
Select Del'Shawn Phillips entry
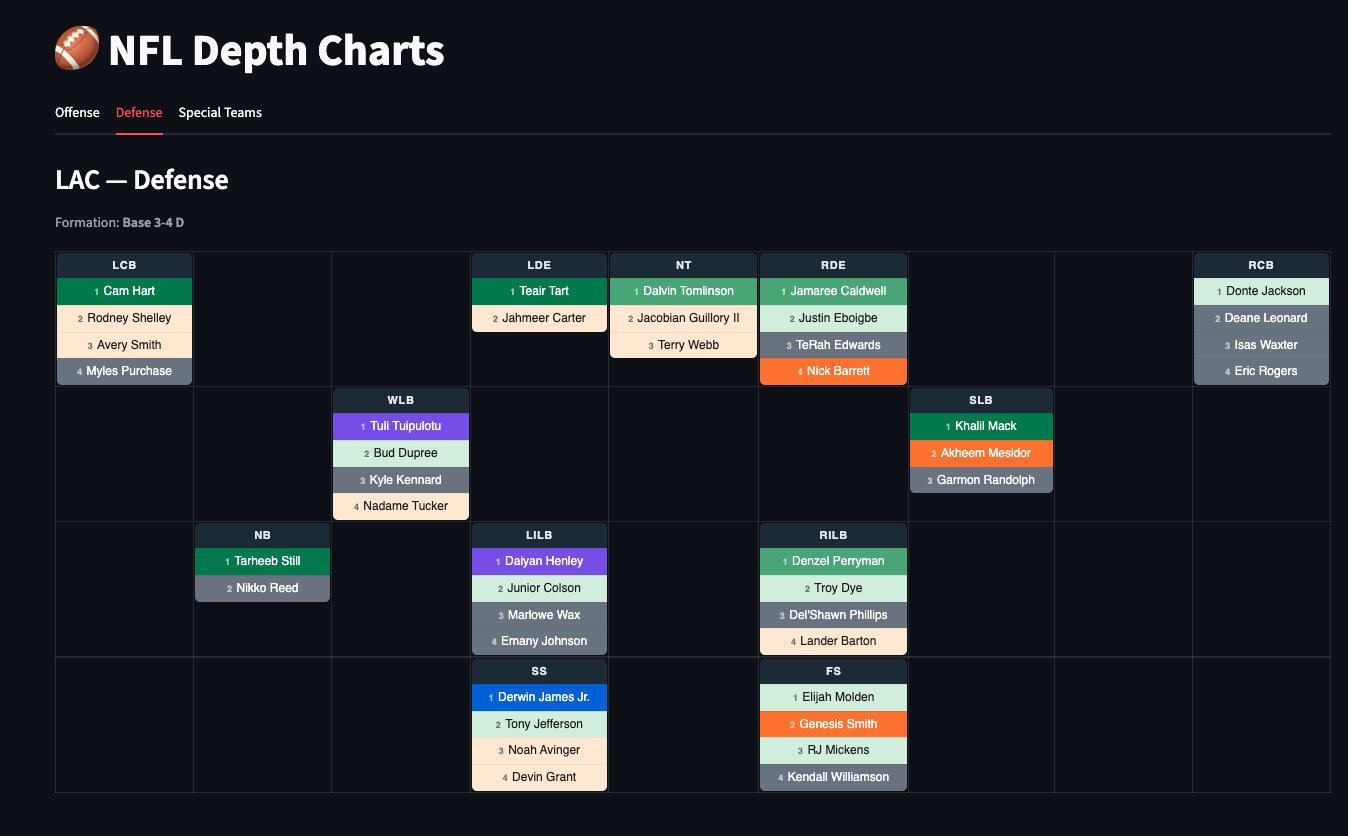tap(833, 615)
